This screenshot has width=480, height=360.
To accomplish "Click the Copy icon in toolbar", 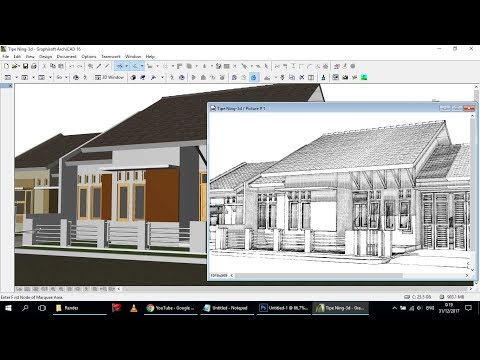I will [x=53, y=66].
